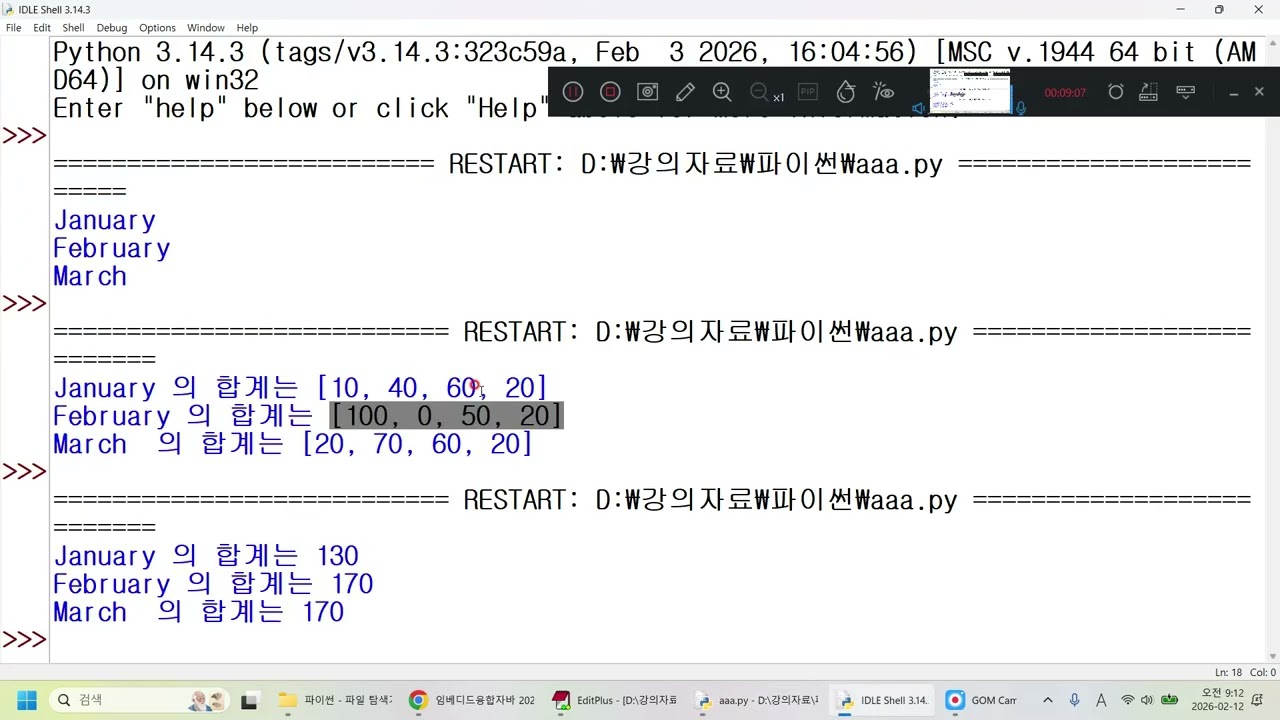Minimize the recorder toolbar
This screenshot has height=720, width=1280.
point(1233,92)
